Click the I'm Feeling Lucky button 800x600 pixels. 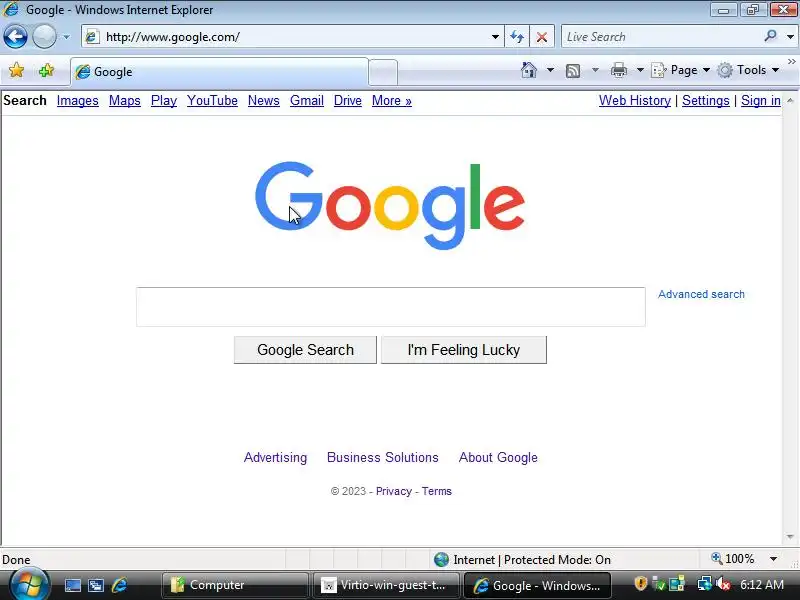[x=464, y=350]
